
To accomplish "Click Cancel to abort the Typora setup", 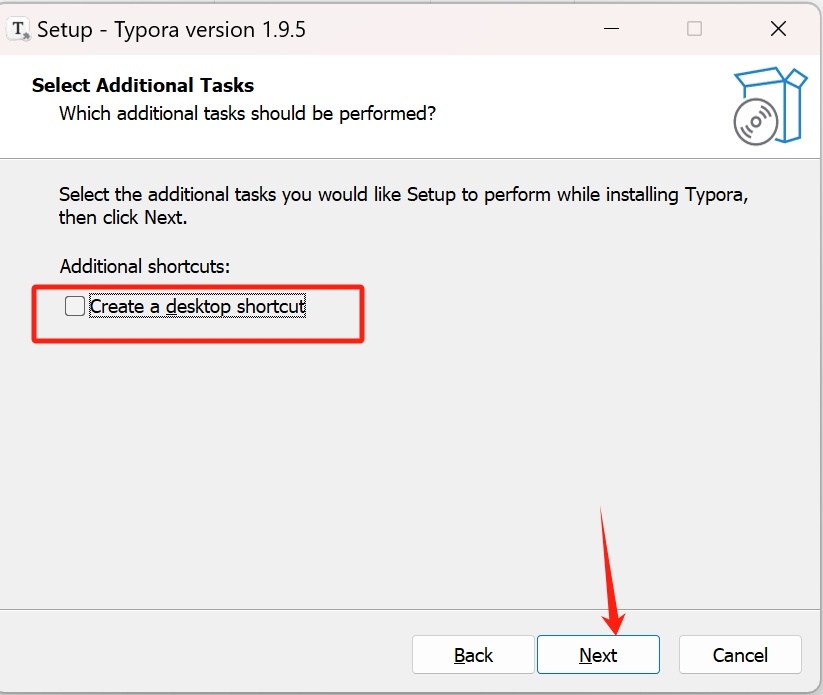I will [740, 655].
